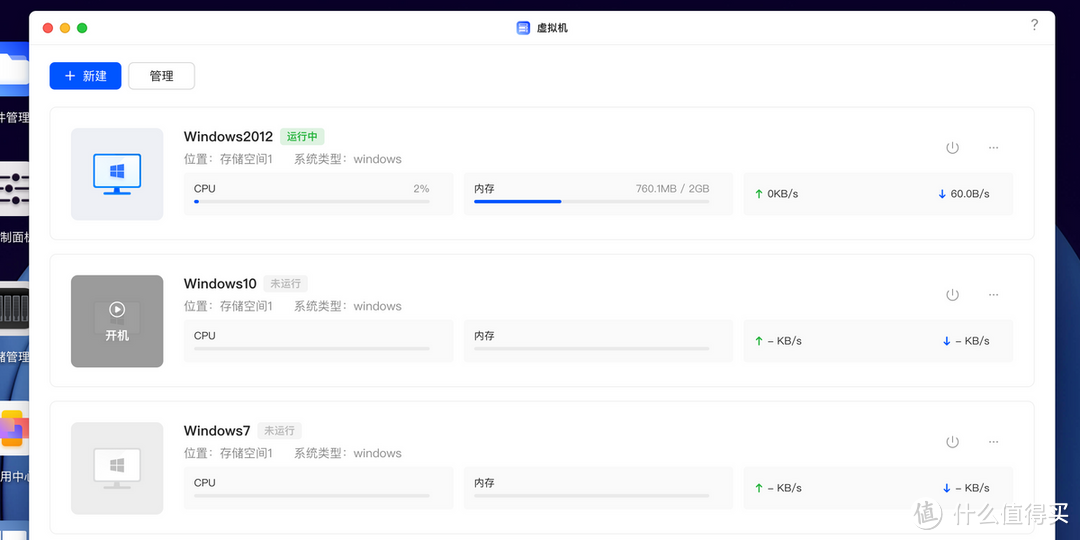Click the download arrow icon for Windows2012
1080x540 pixels.
click(942, 194)
